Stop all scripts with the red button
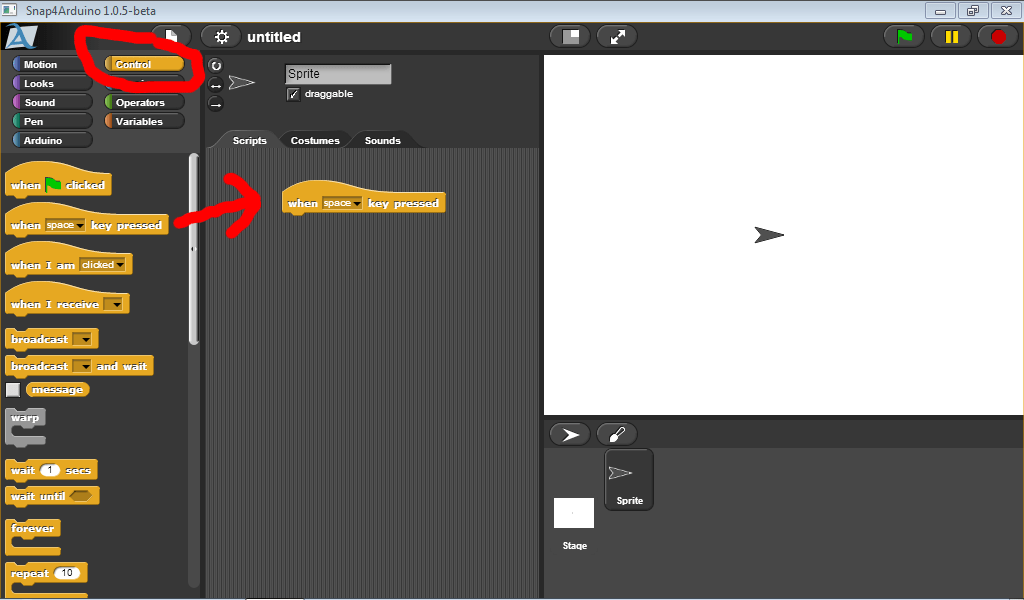This screenshot has width=1024, height=600. [998, 37]
